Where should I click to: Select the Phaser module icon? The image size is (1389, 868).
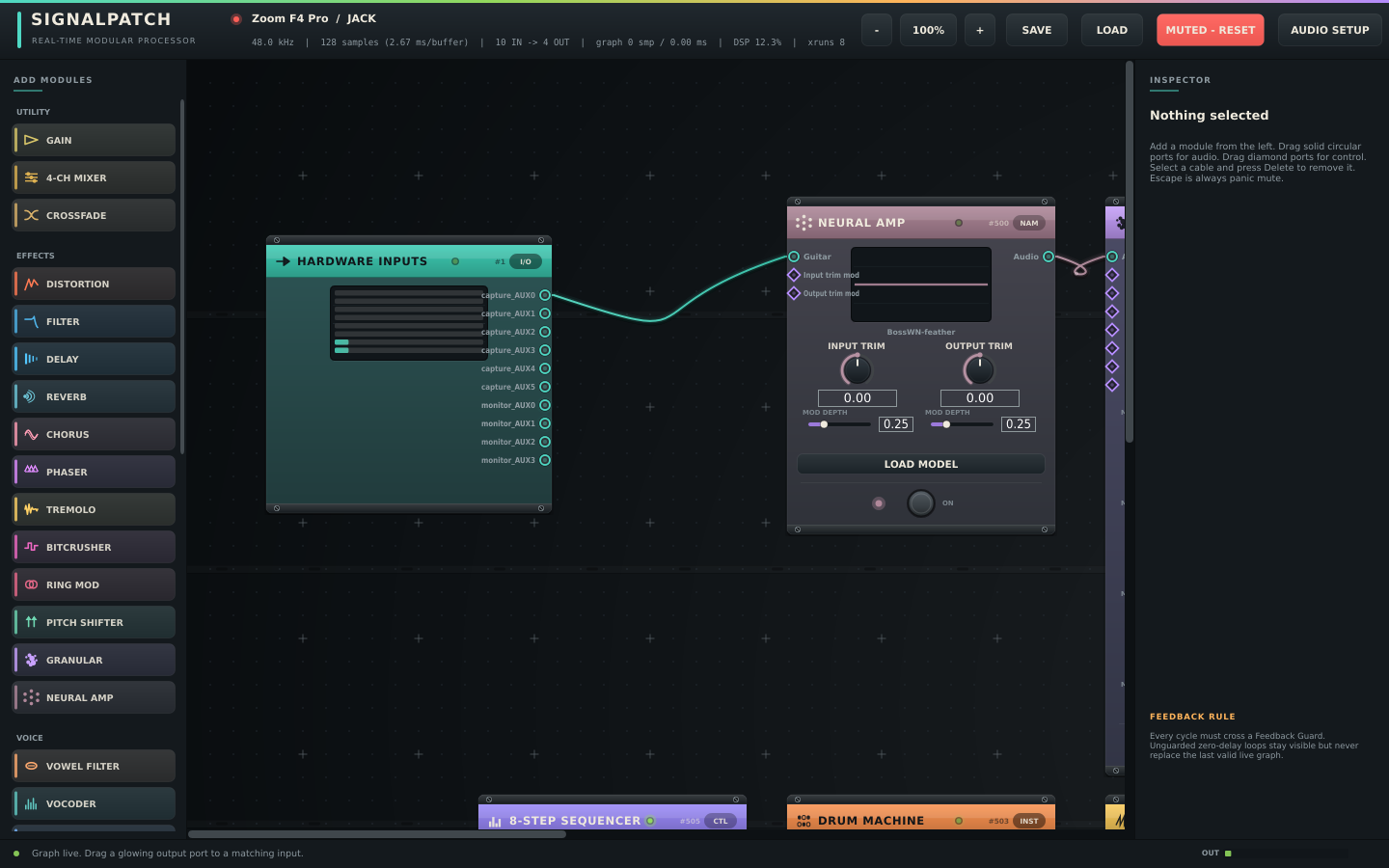pos(31,472)
